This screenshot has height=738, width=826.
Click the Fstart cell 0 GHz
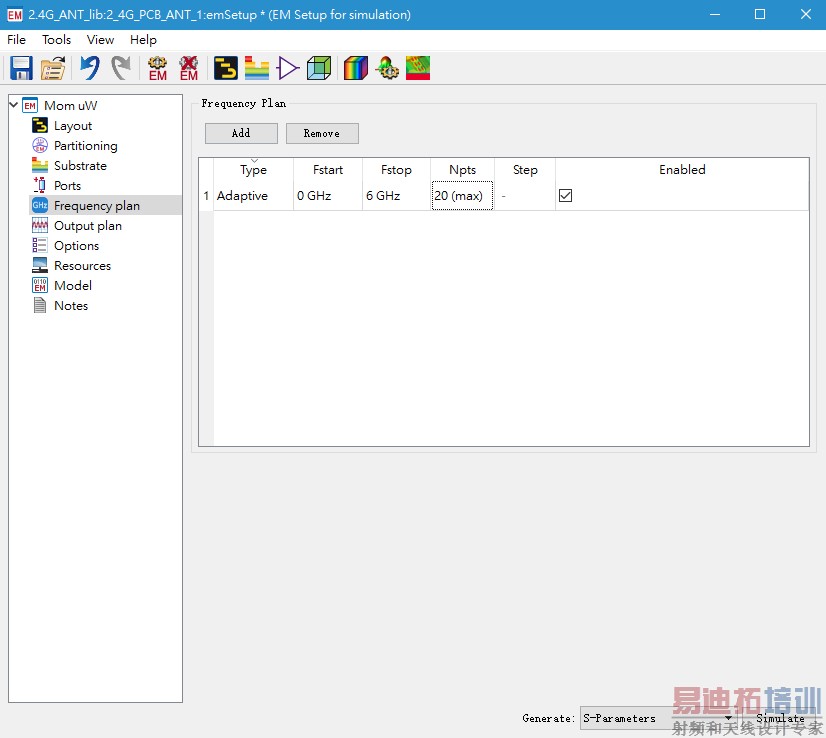328,195
